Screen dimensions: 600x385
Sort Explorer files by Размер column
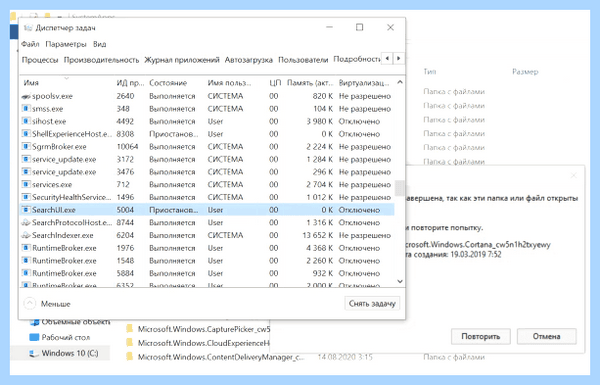coord(525,72)
